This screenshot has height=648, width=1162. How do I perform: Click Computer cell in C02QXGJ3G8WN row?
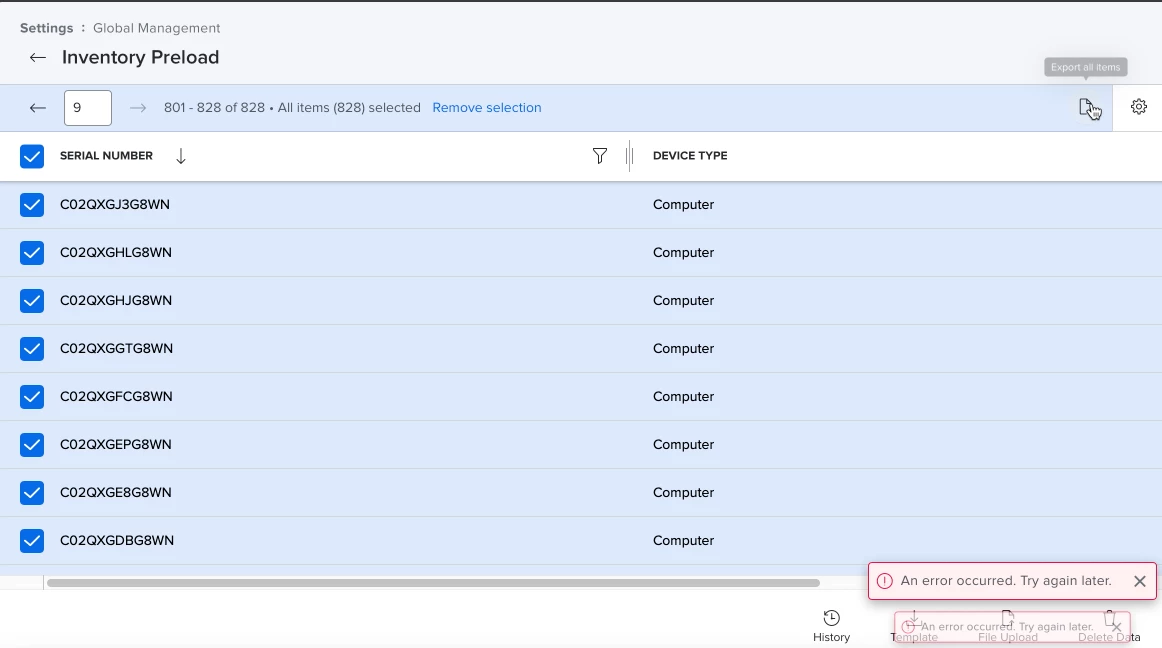[x=683, y=205]
